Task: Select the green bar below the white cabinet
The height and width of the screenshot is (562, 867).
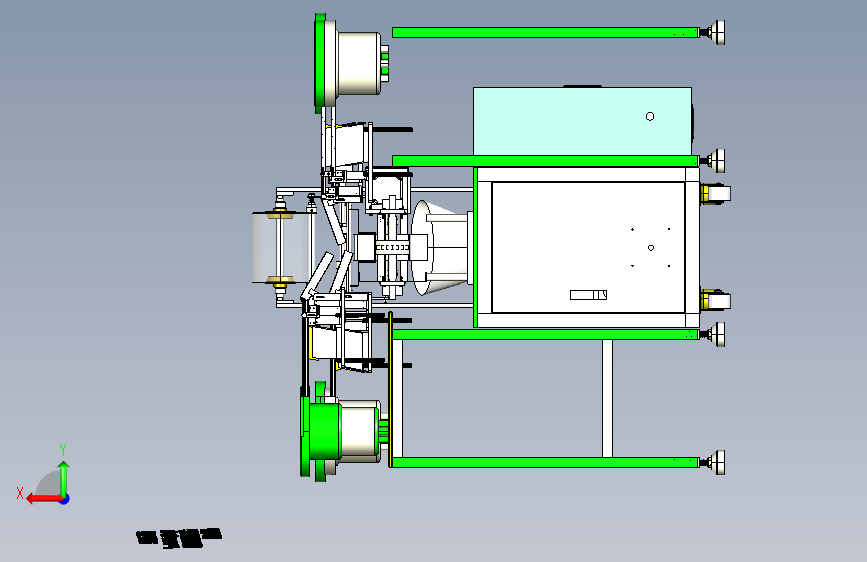Action: point(545,334)
